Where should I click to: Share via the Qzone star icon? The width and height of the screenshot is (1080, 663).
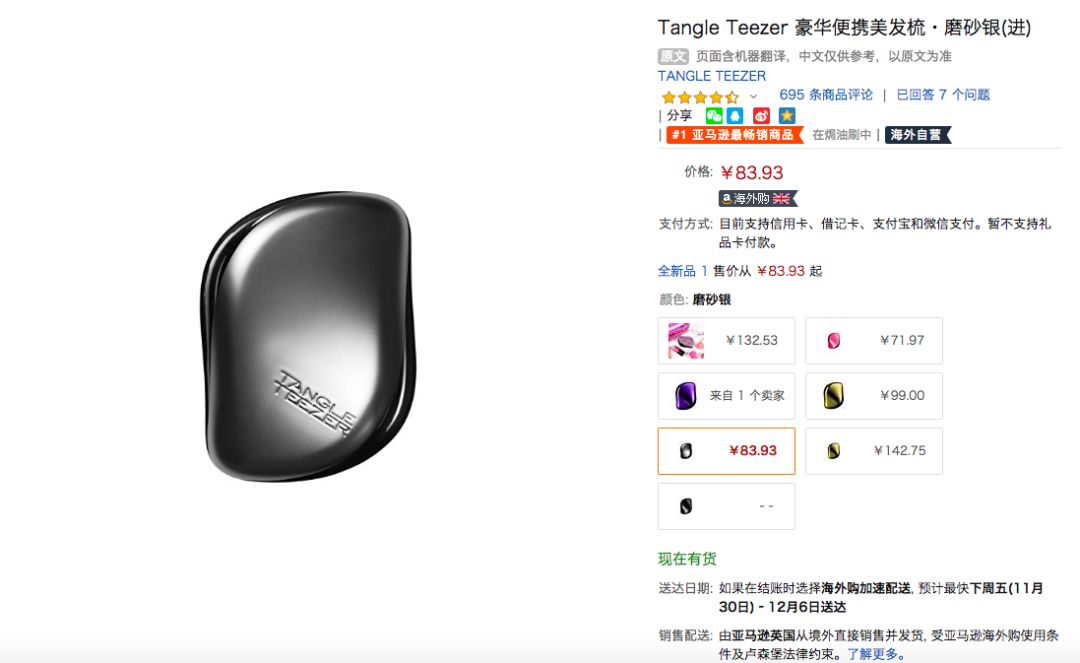[x=787, y=116]
